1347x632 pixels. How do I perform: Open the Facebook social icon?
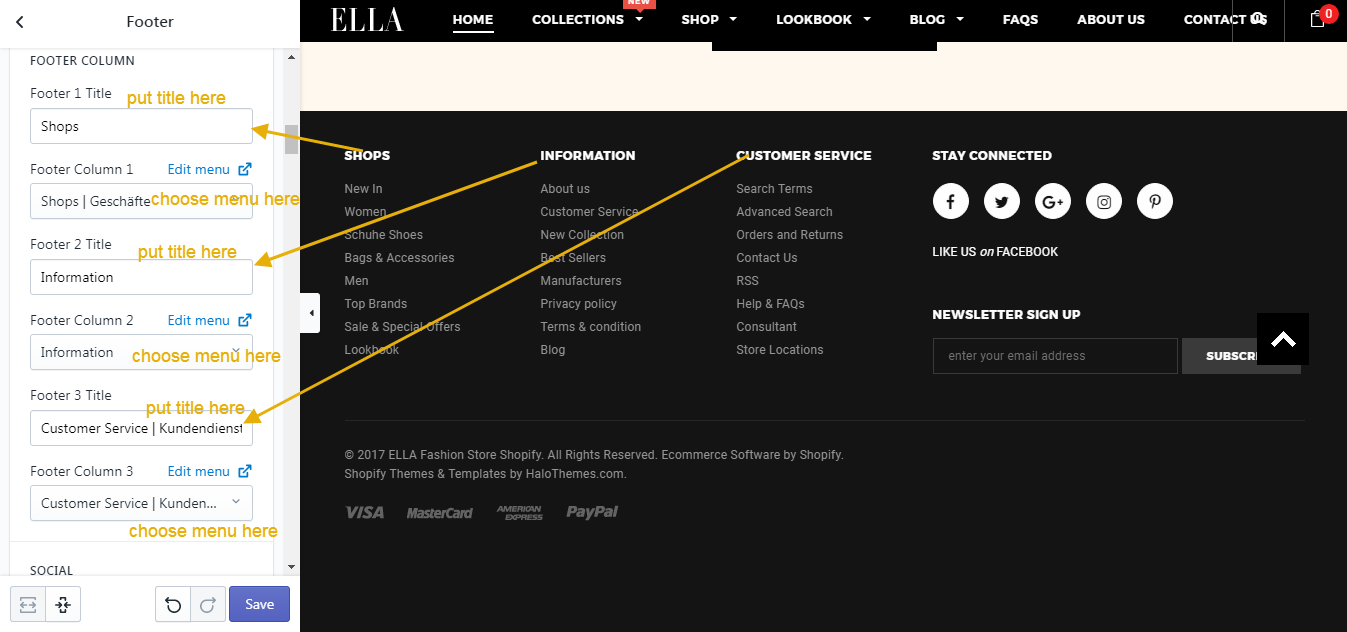point(950,201)
